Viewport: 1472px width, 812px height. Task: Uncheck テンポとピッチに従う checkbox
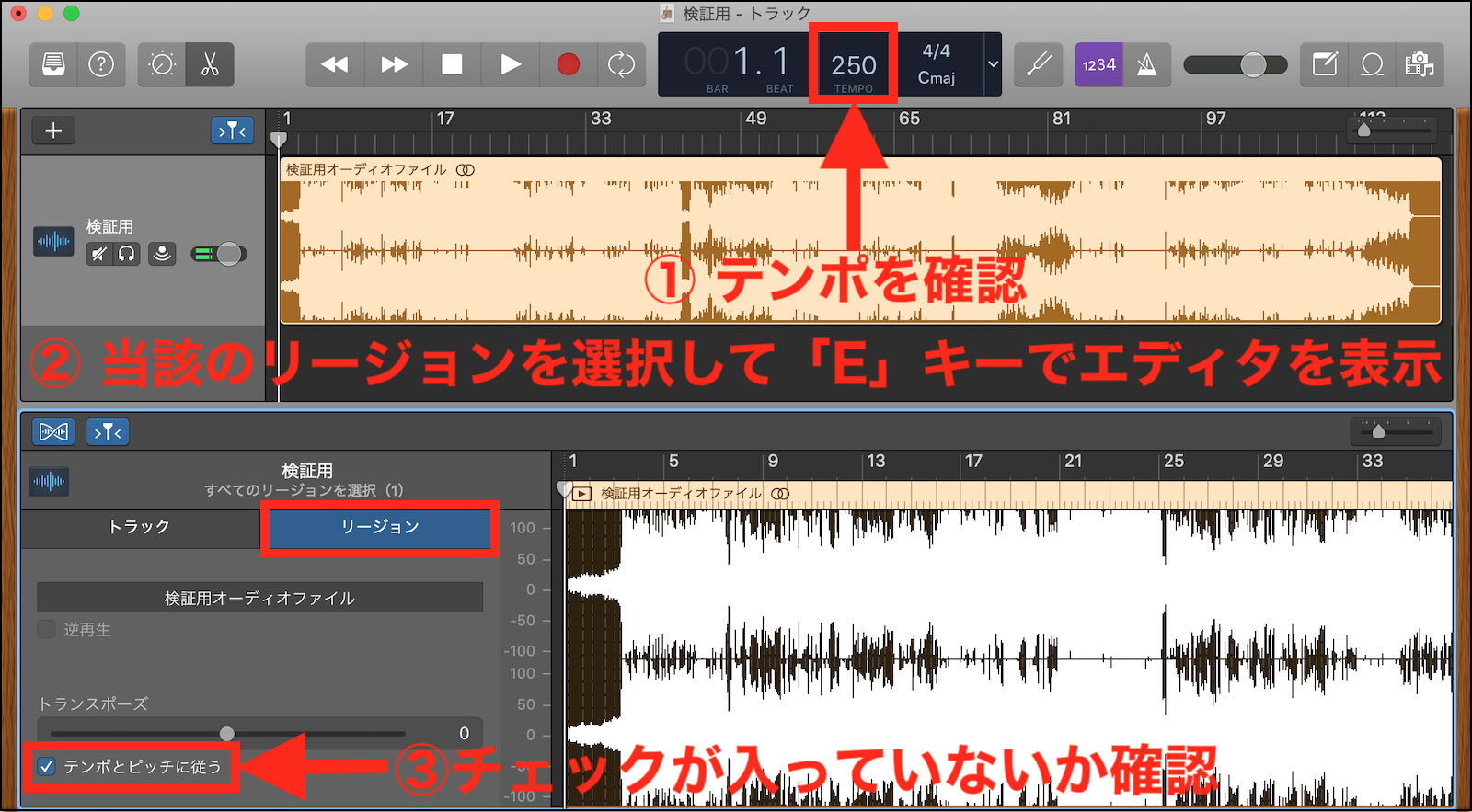(47, 766)
